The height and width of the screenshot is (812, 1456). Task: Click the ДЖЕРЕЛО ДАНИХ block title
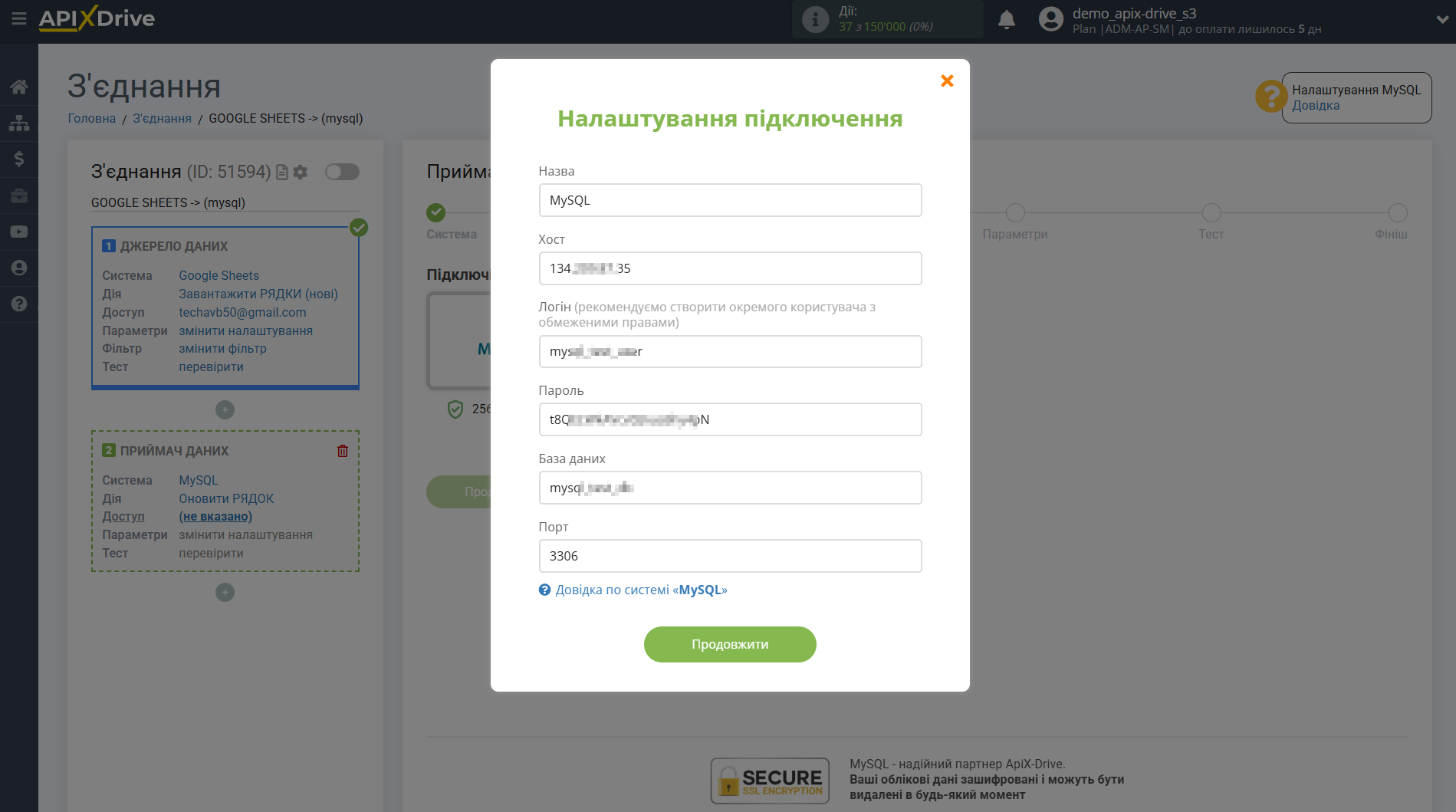point(174,246)
